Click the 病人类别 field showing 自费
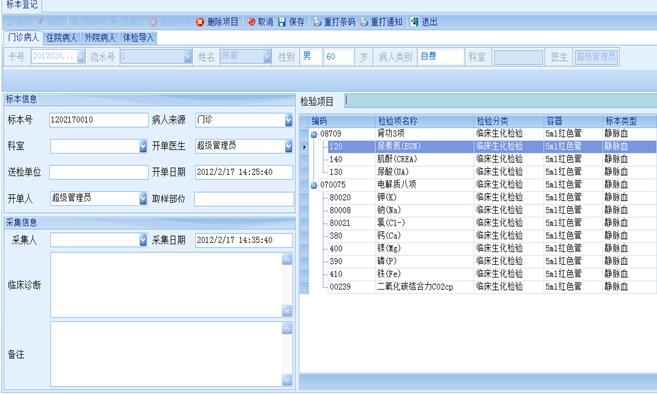 (440, 57)
